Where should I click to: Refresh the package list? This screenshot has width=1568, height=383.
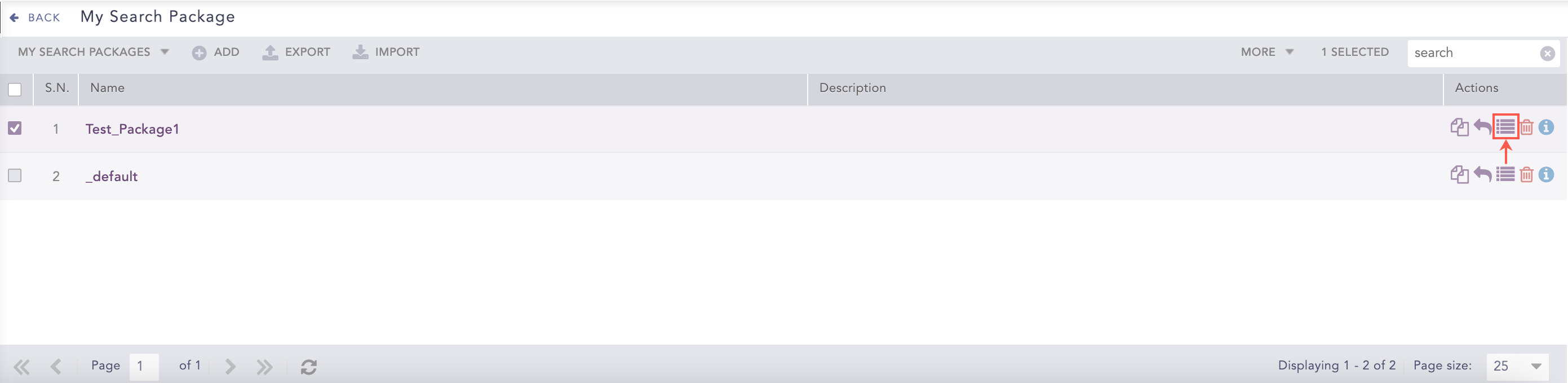tap(309, 367)
